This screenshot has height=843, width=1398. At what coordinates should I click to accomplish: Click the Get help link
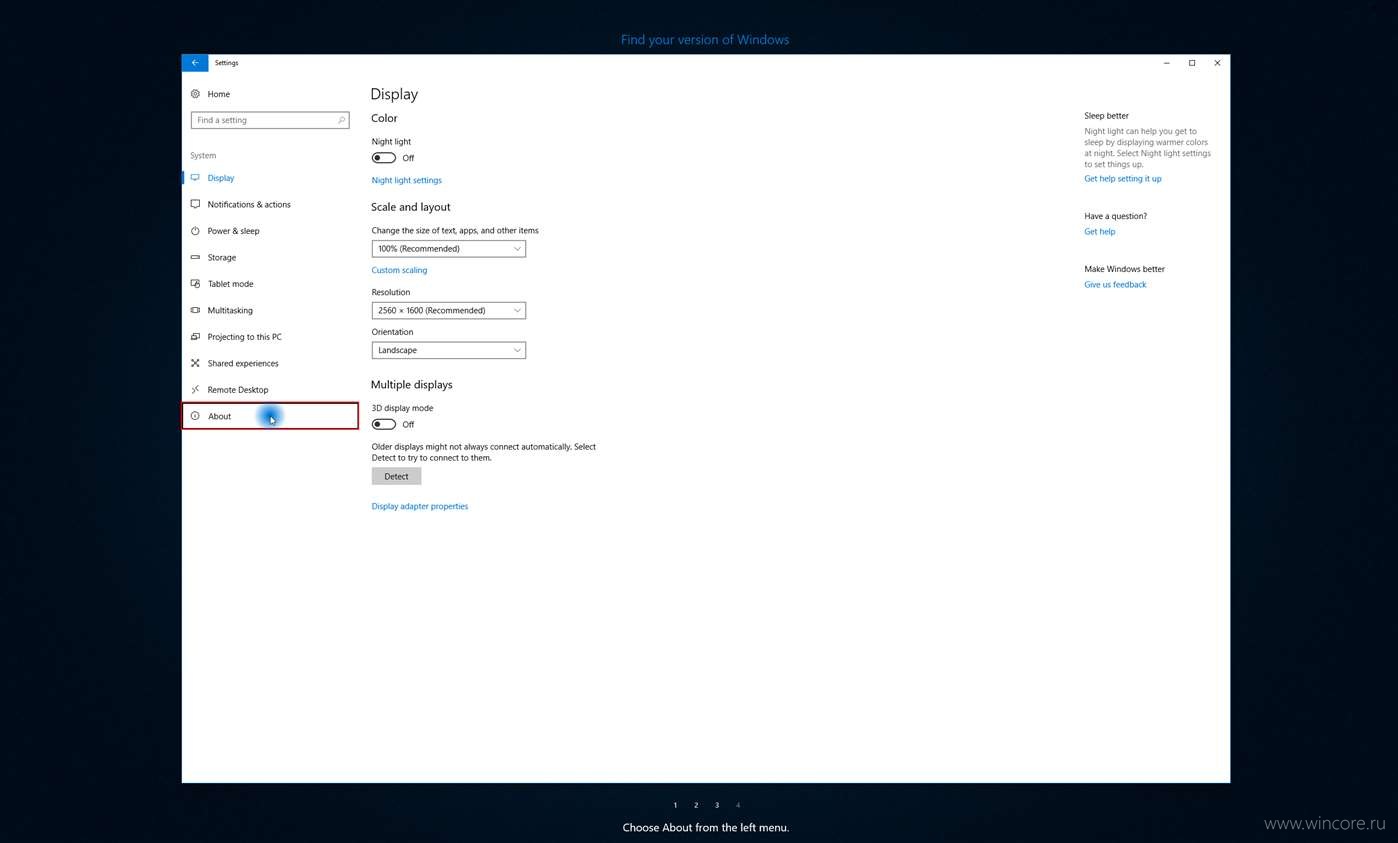coord(1100,232)
